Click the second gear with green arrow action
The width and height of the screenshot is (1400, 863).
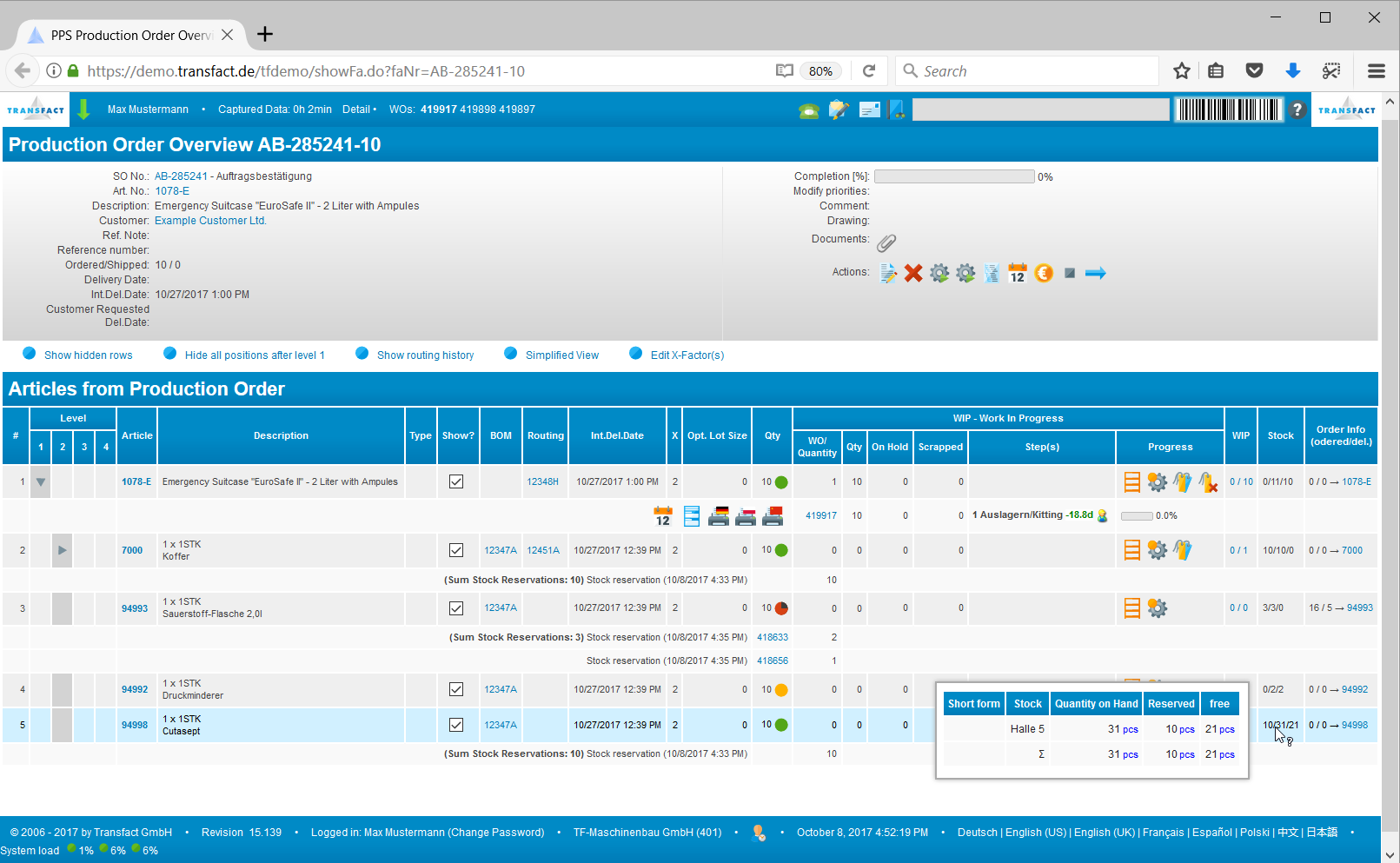pos(965,274)
